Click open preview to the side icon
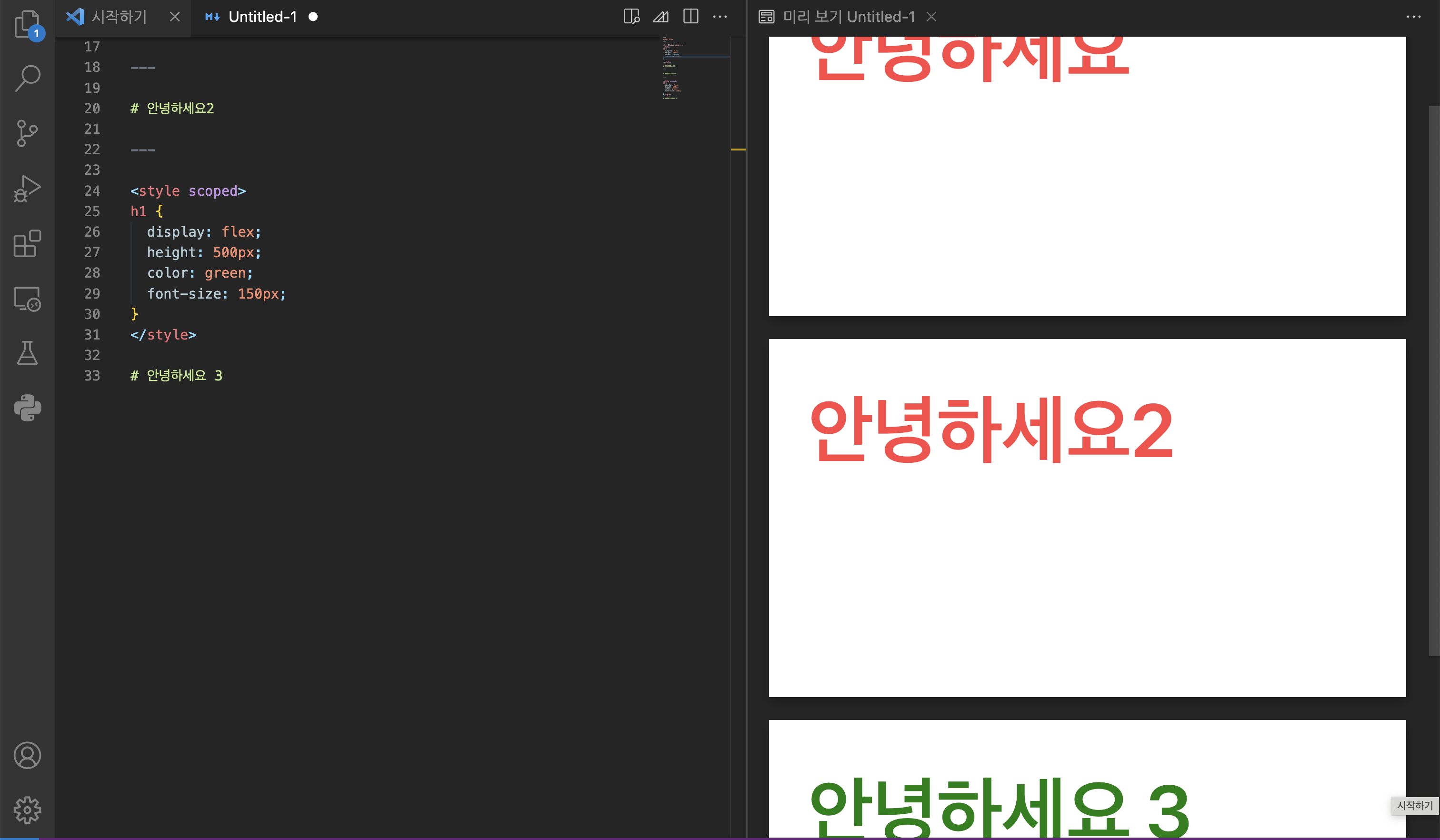Screen dimensions: 1440x840 [631, 17]
